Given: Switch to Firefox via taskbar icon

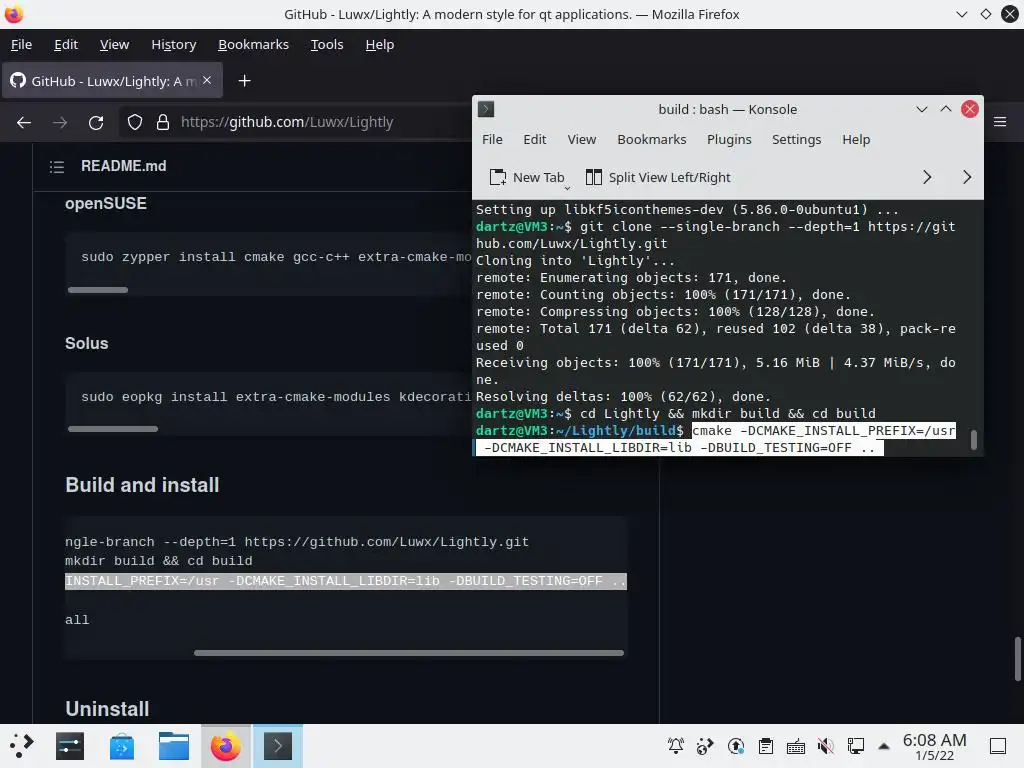Looking at the screenshot, I should (x=225, y=746).
